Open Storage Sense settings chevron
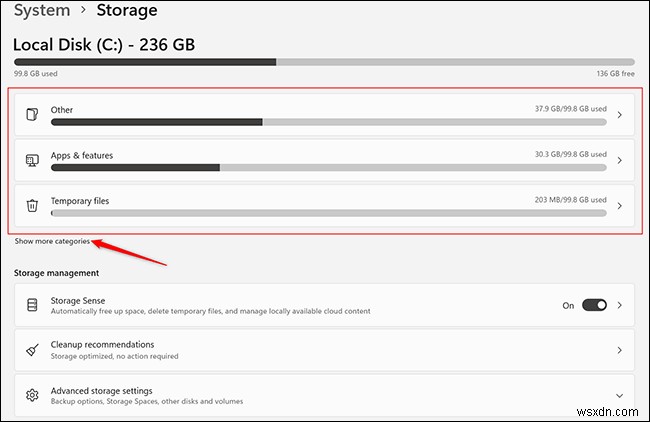Image resolution: width=650 pixels, height=422 pixels. 620,305
